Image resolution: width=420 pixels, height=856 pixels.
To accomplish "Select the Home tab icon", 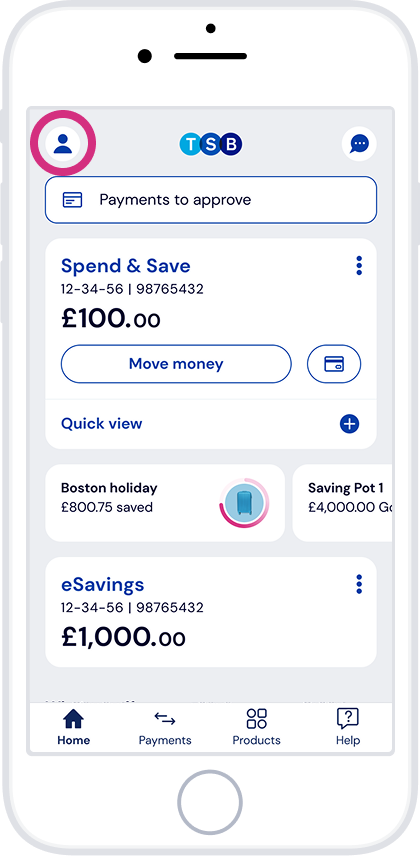I will point(73,720).
